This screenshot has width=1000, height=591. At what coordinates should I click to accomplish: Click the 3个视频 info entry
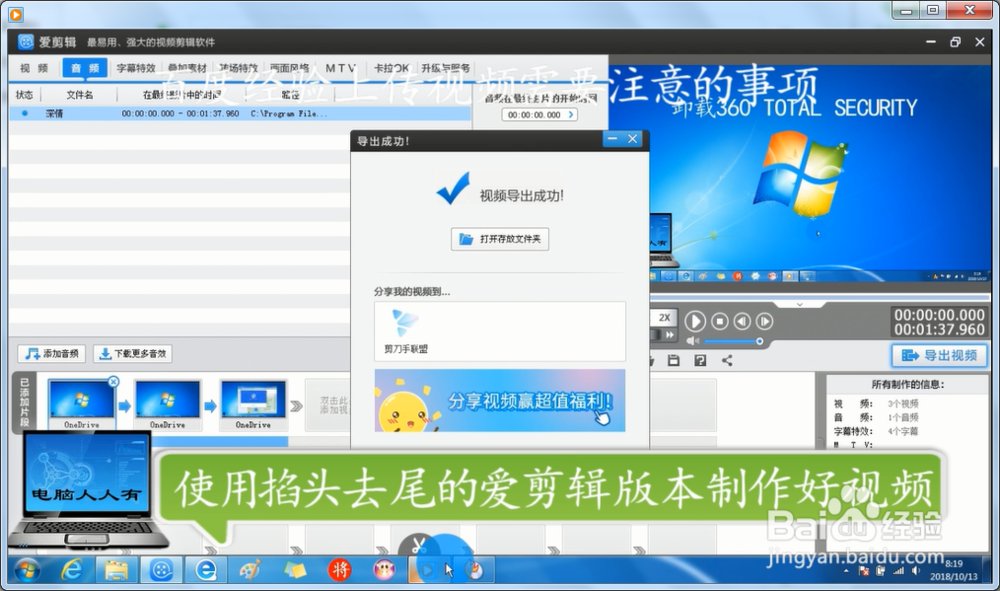[x=903, y=404]
